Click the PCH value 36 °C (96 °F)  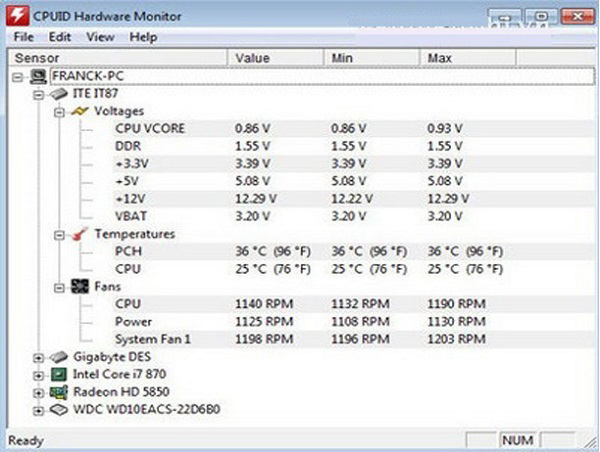(272, 251)
